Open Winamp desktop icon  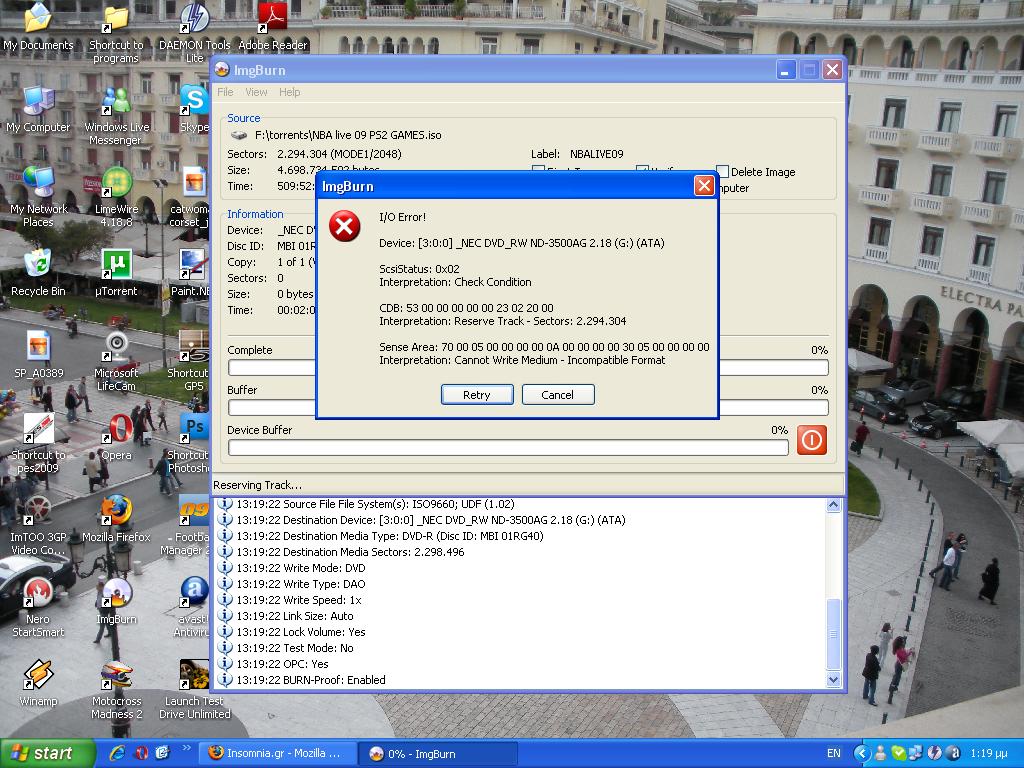(x=38, y=684)
